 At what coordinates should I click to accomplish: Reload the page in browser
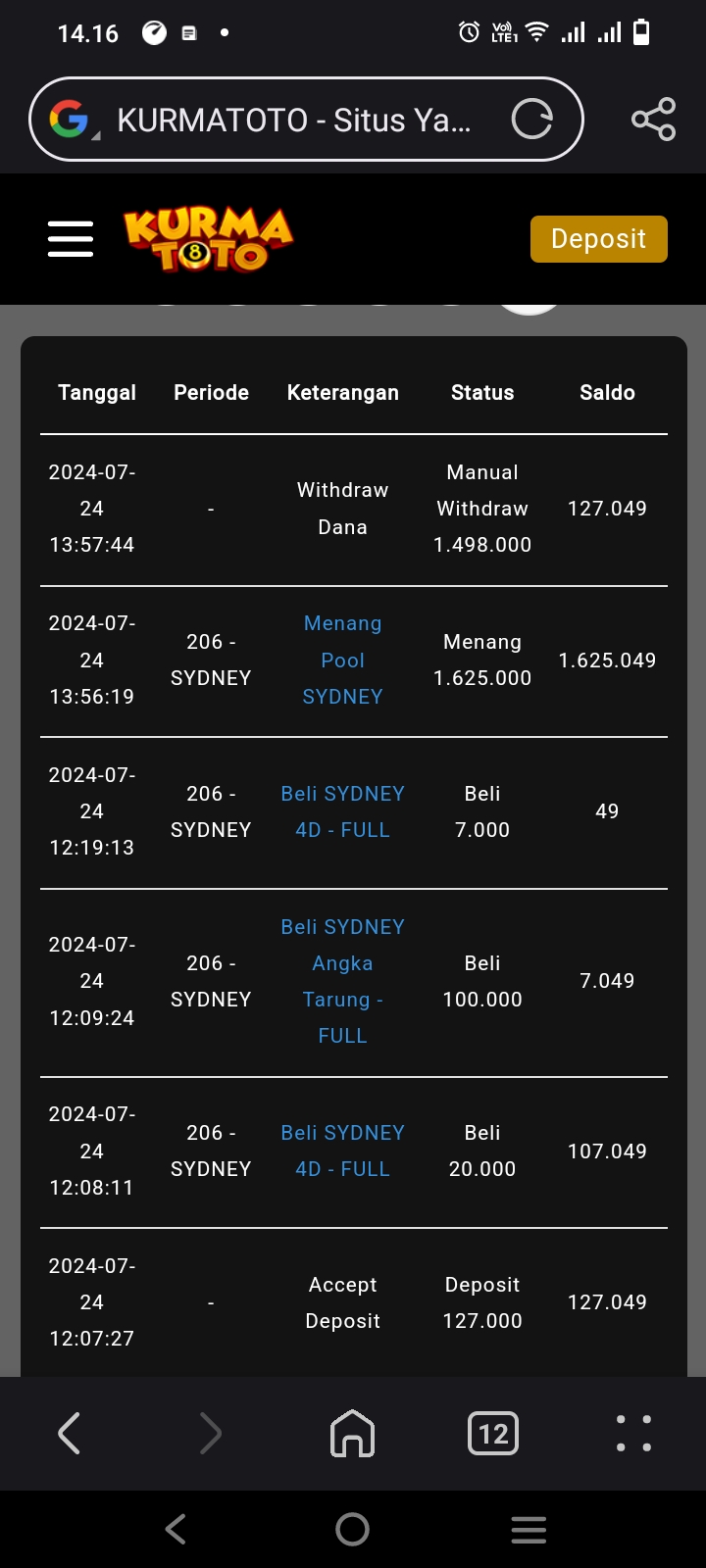coord(531,120)
